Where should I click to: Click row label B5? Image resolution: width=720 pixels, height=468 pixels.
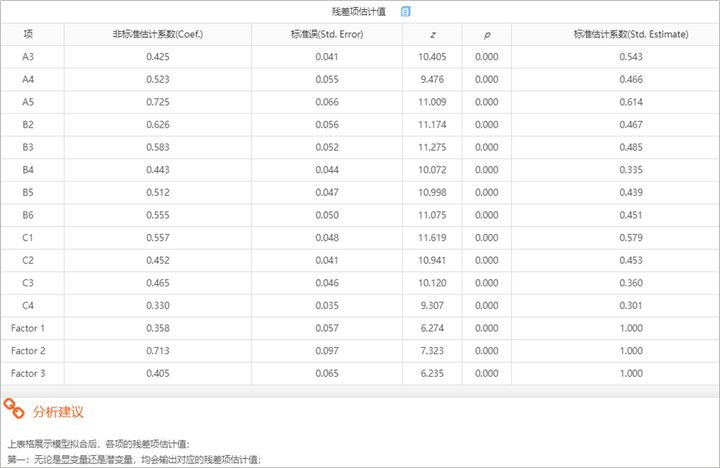28,192
